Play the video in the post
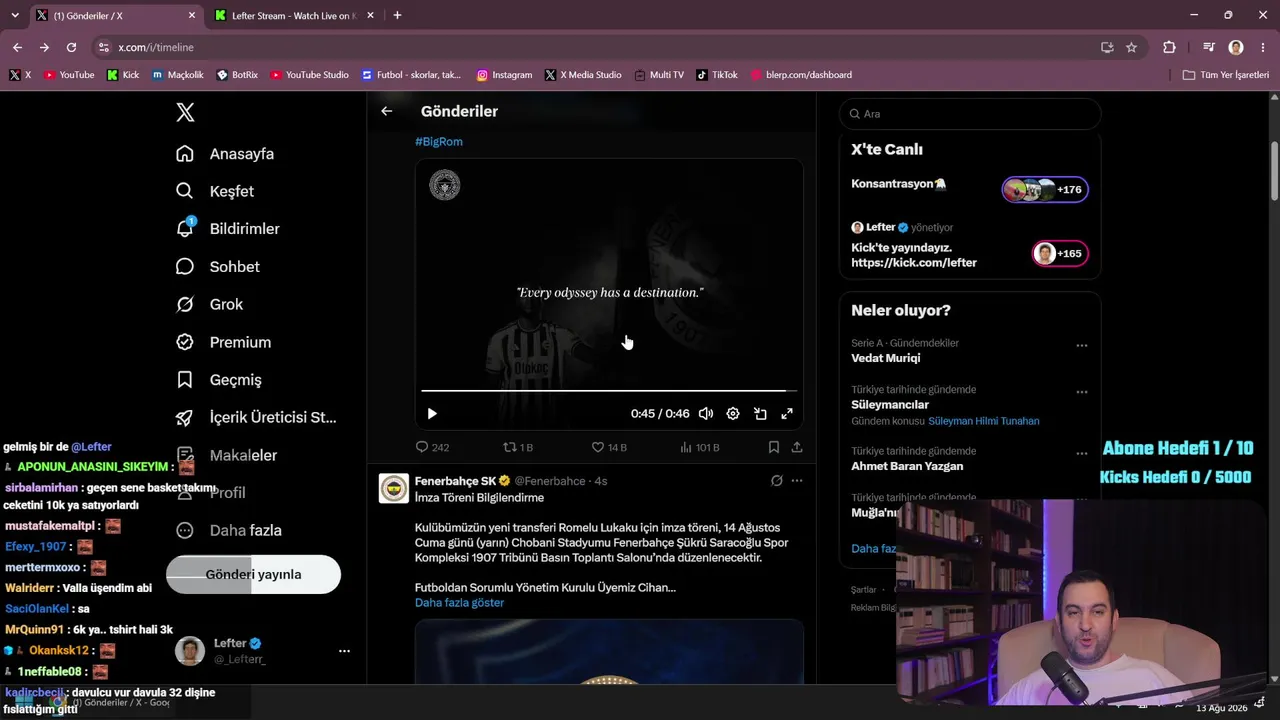This screenshot has height=720, width=1280. click(x=432, y=414)
